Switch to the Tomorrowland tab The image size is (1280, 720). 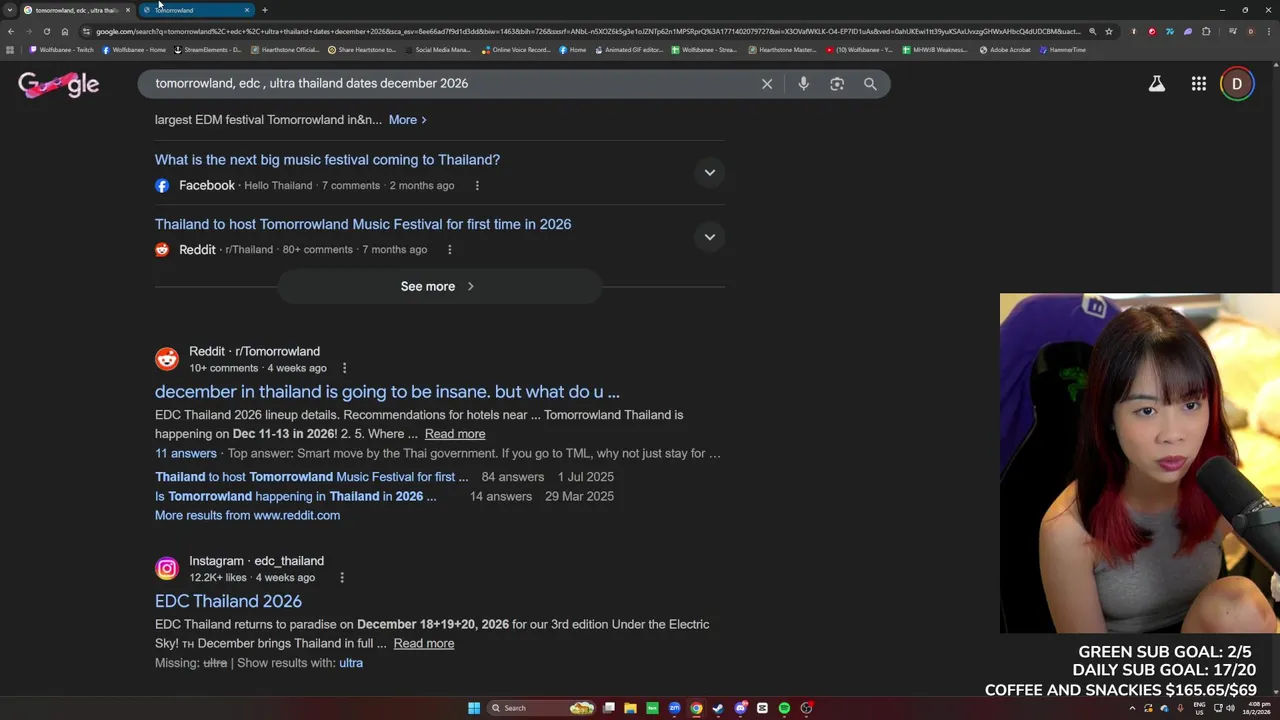pos(196,10)
